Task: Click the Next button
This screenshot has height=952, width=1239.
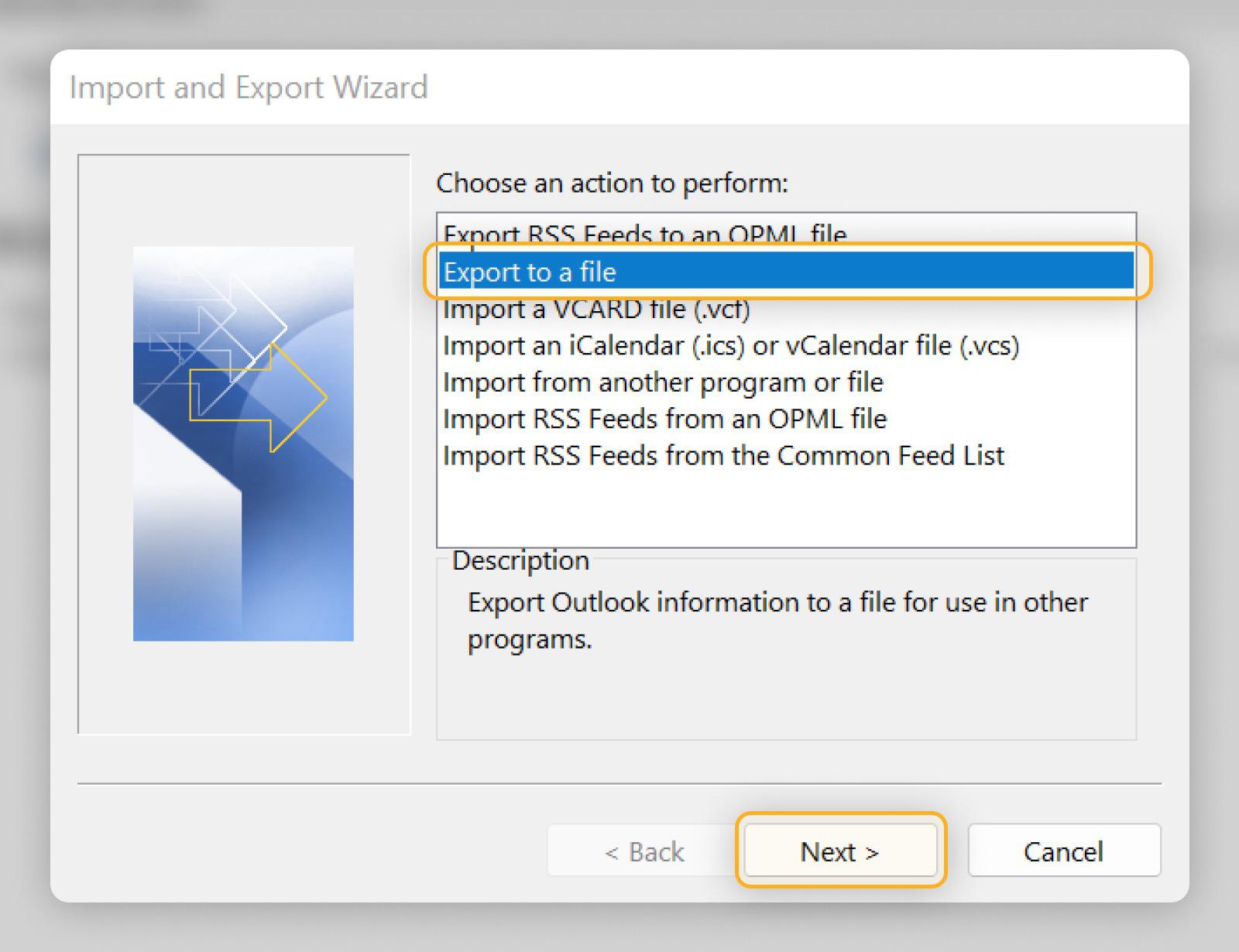Action: 839,851
